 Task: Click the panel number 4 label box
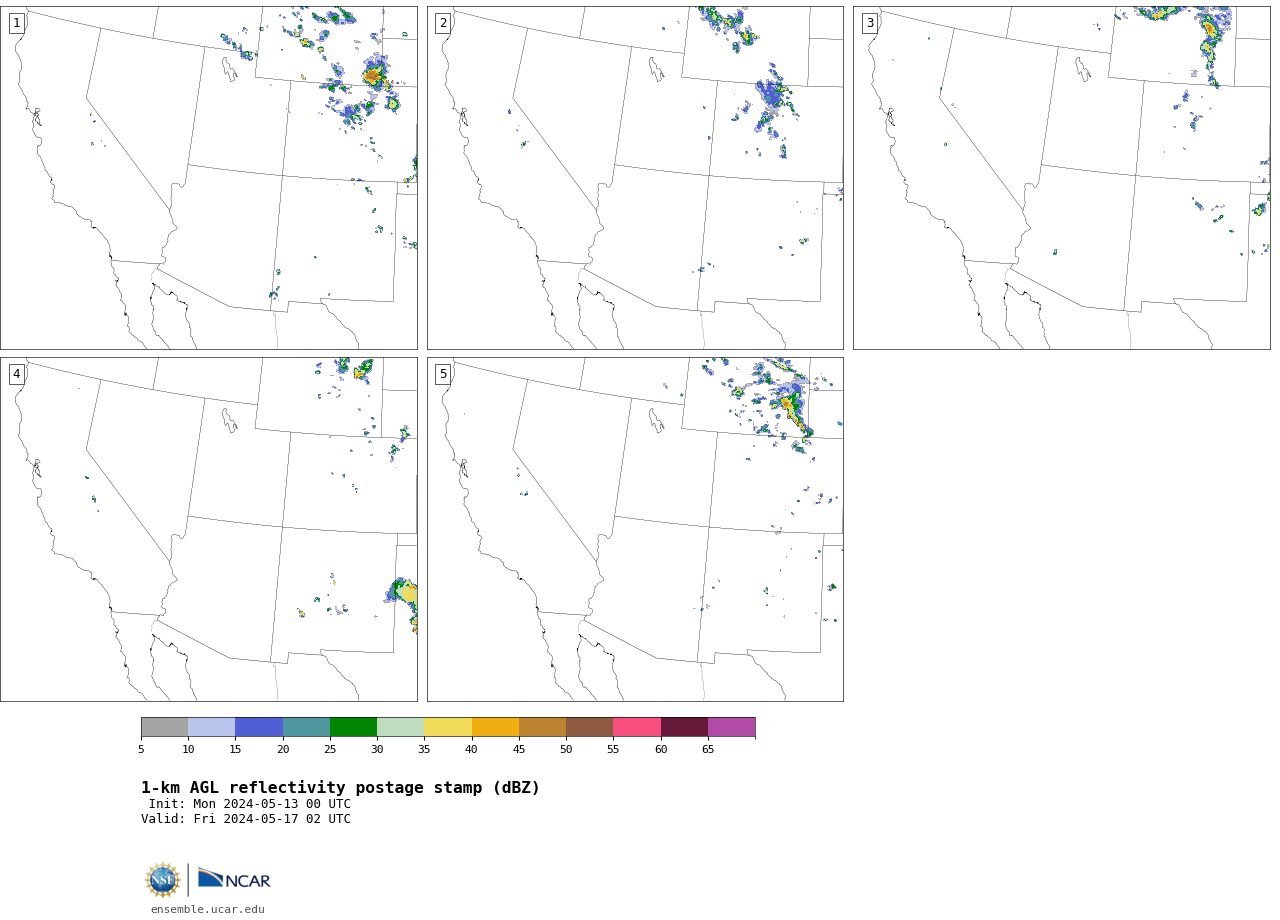click(x=16, y=374)
